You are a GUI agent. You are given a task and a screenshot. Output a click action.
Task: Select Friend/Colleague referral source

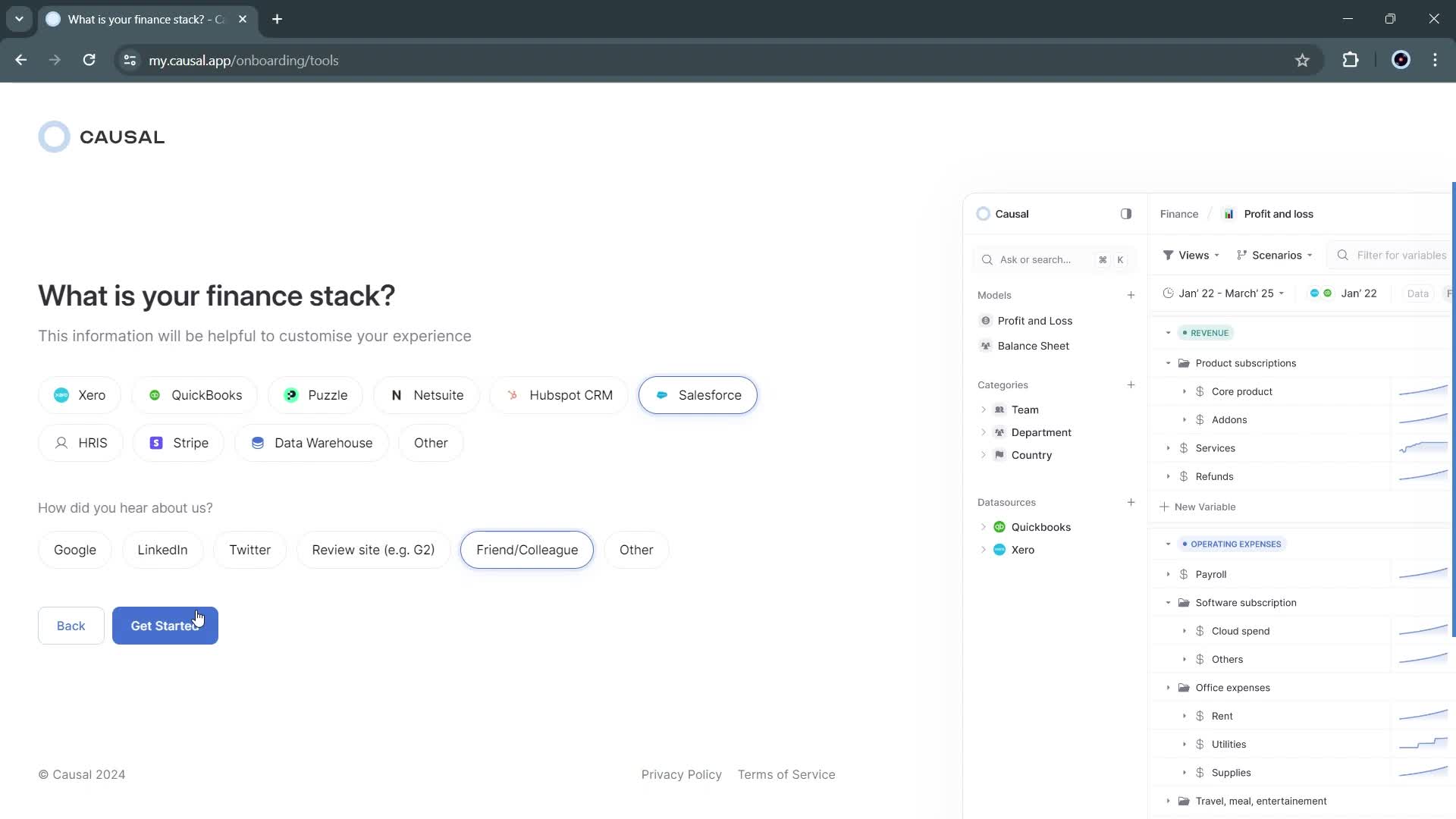tap(527, 549)
